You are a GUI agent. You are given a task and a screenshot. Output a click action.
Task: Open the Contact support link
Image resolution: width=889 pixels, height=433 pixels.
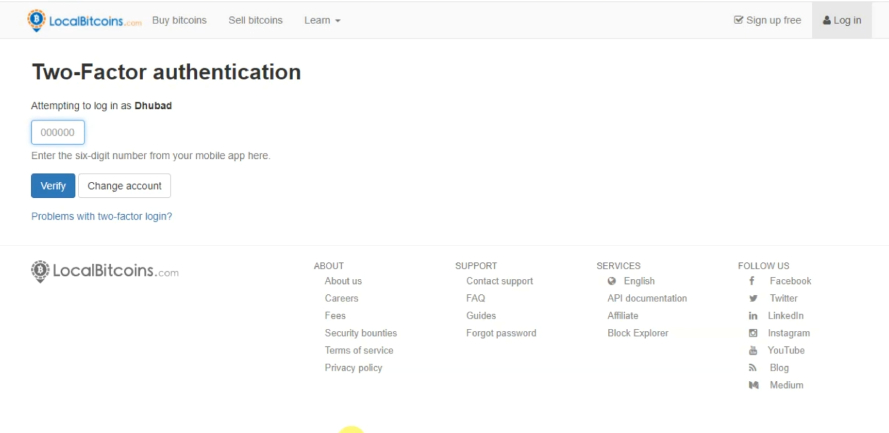pyautogui.click(x=499, y=281)
